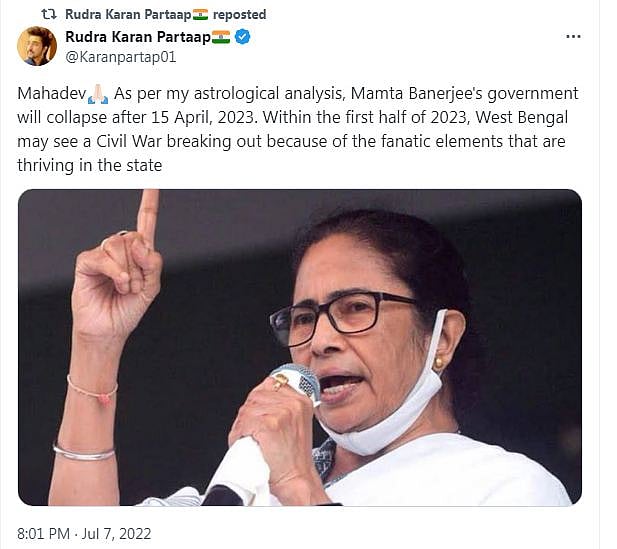This screenshot has height=549, width=617.
Task: Open the tweet's attached photo
Action: click(x=300, y=347)
